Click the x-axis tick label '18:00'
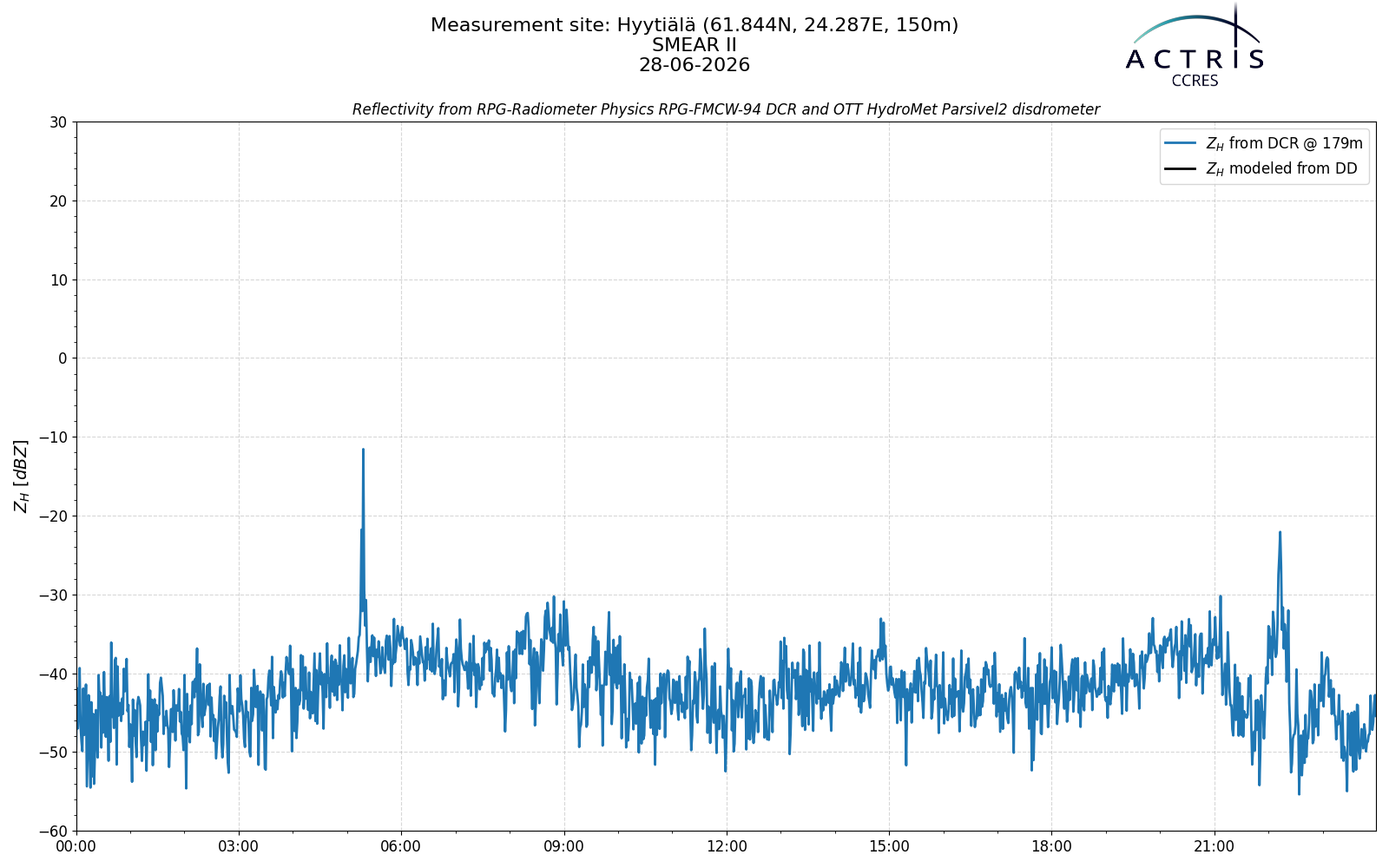This screenshot has width=1389, height=868. (1051, 847)
